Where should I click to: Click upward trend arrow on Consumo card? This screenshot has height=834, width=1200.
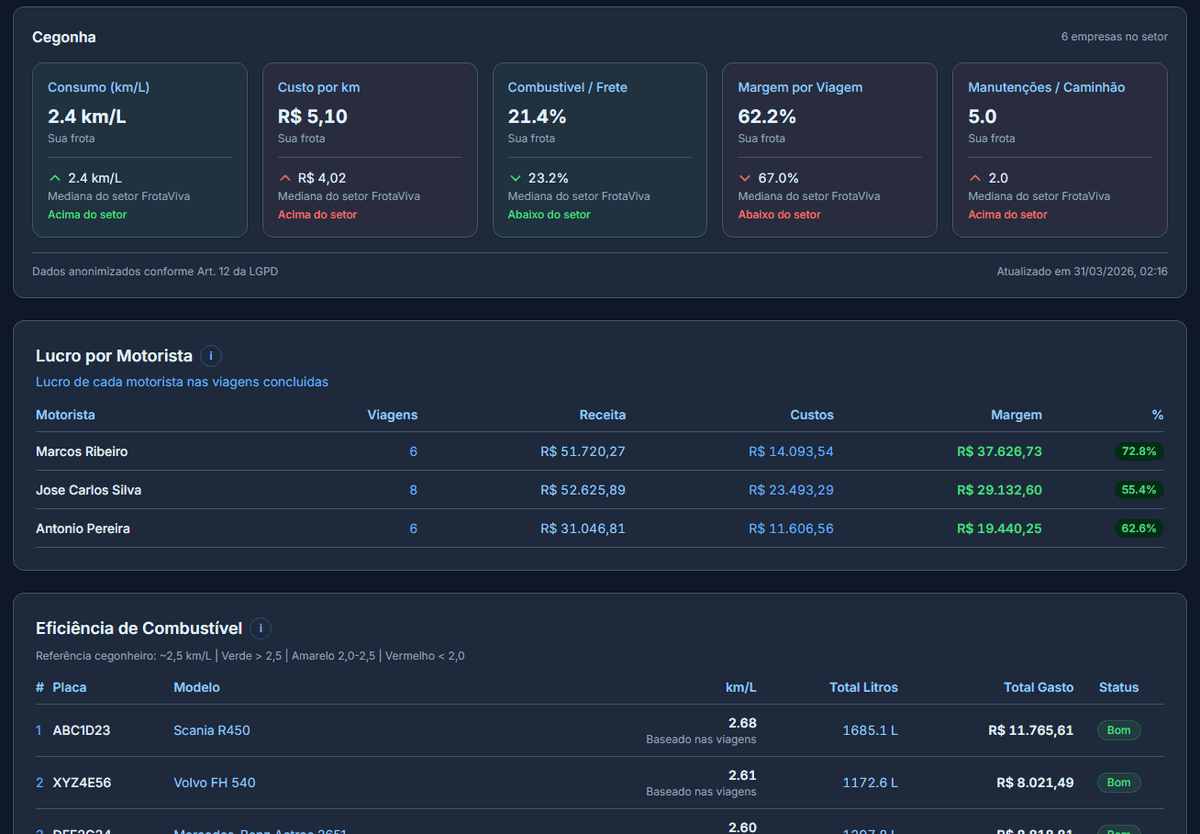click(55, 177)
